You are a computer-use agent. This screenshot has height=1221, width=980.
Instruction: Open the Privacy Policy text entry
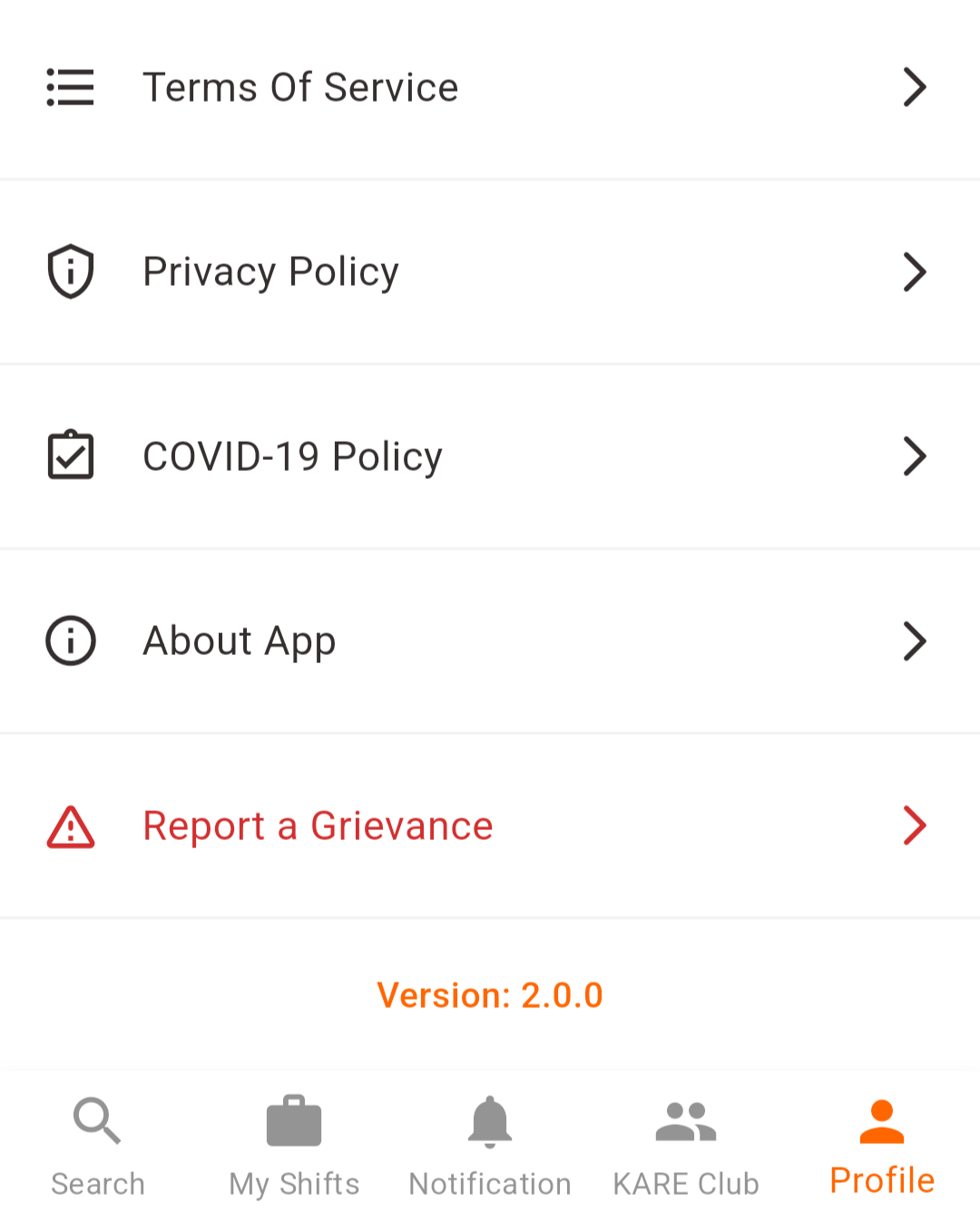point(270,272)
